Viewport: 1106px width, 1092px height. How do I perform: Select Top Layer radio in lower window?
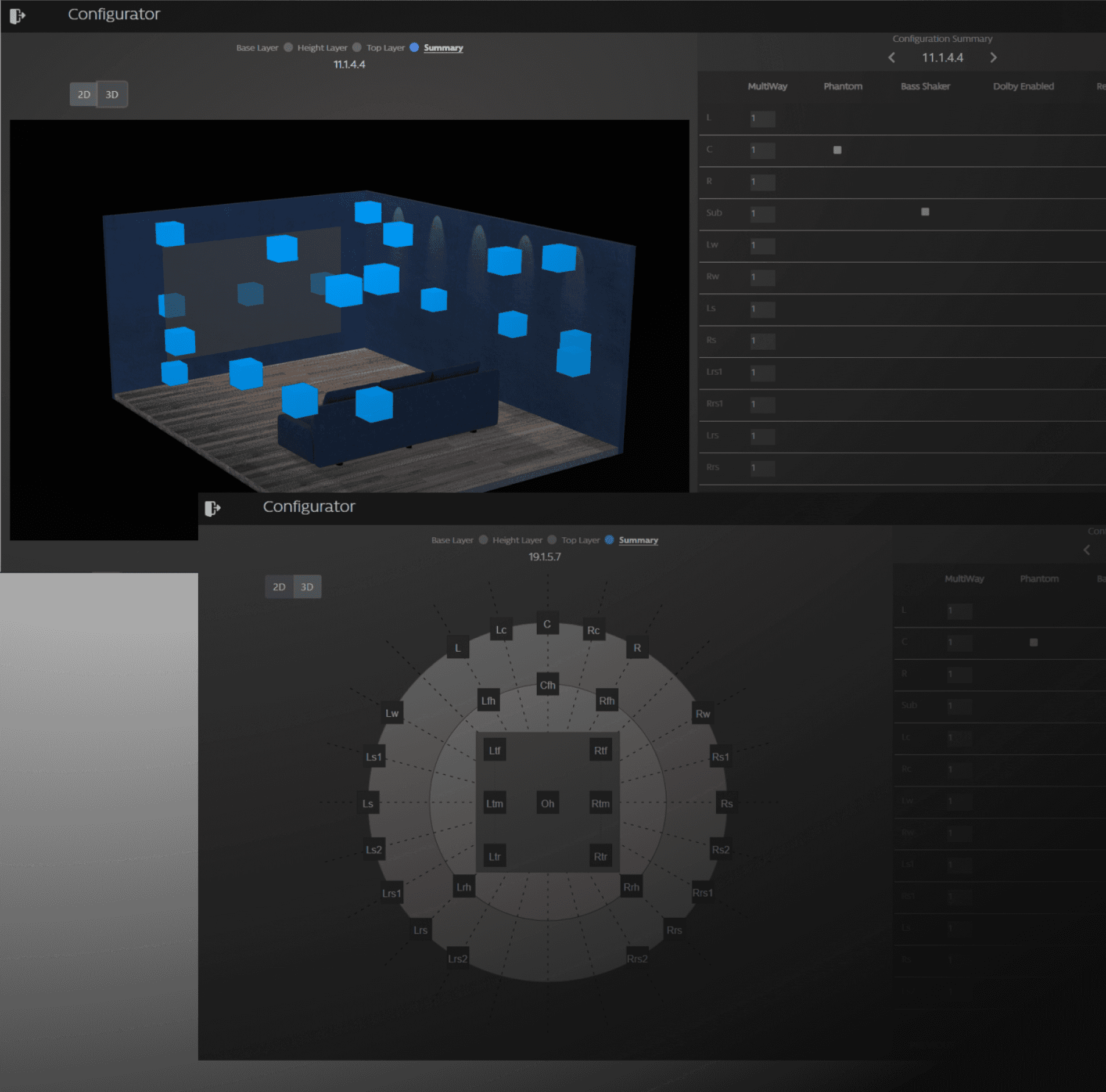coord(609,540)
